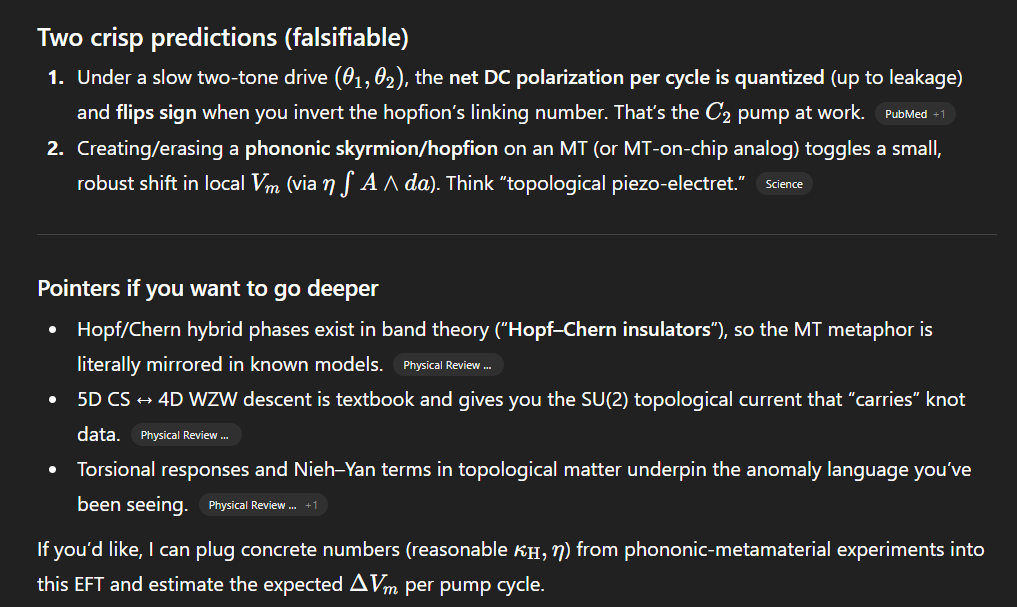This screenshot has height=607, width=1017.
Task: Click the (θ1, θ2) math expression
Action: [369, 78]
